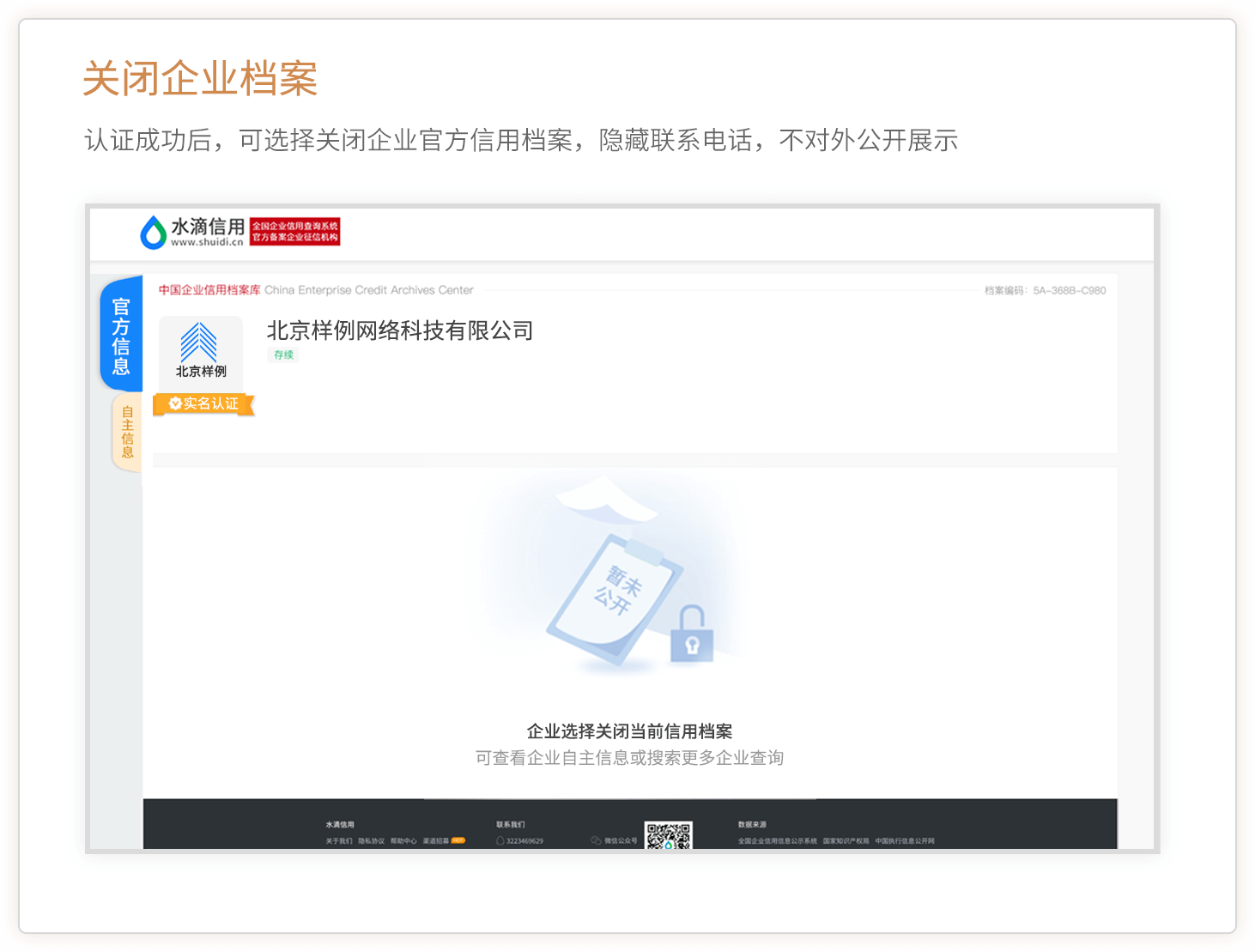Click the 北京样例 company logo
This screenshot has width=1255, height=952.
[201, 351]
